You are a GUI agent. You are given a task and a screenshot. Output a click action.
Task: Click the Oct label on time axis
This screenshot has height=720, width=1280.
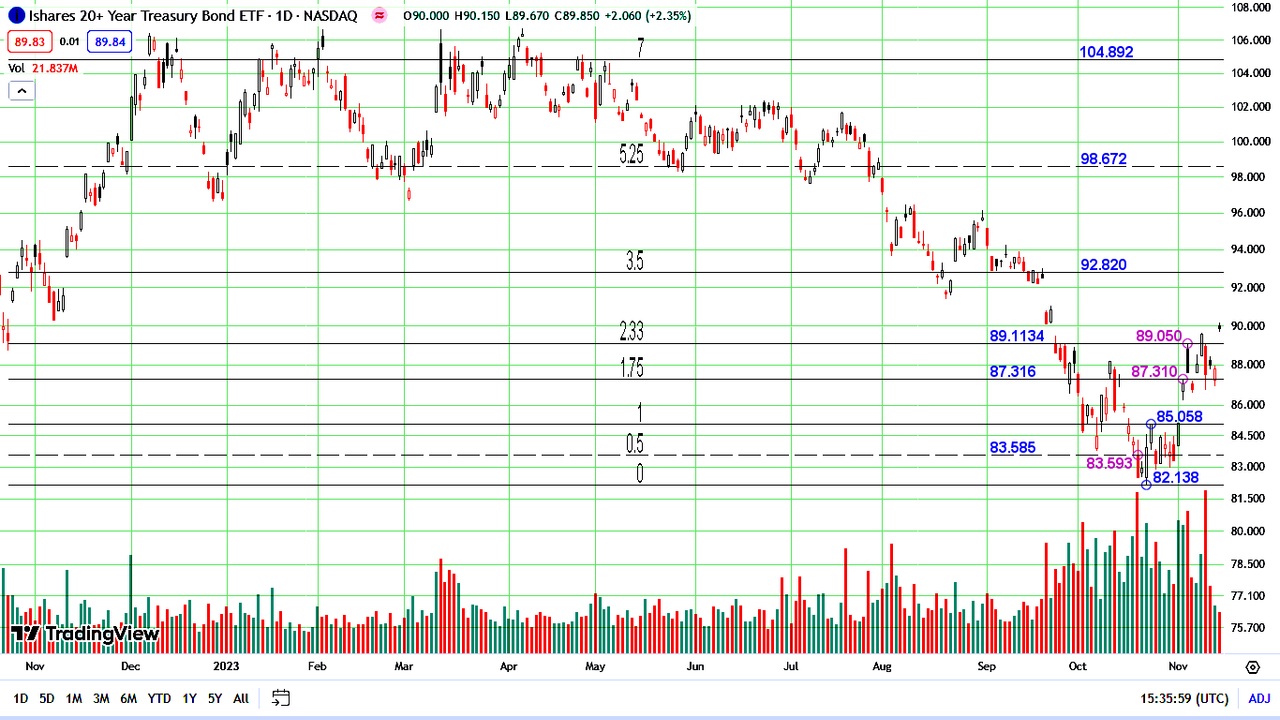[x=1078, y=666]
